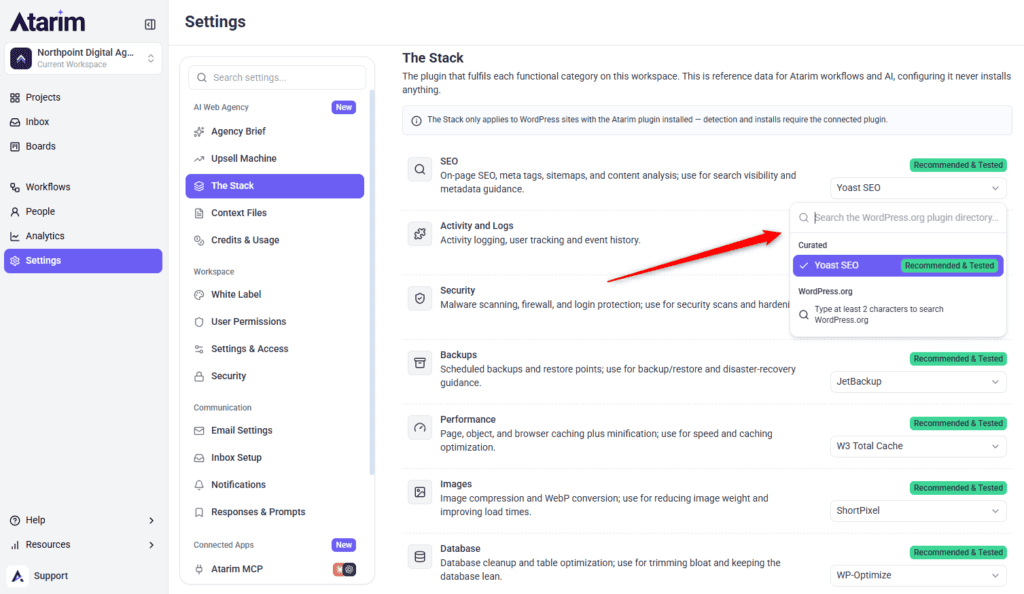Click the Search settings field
This screenshot has height=594, width=1024.
pyautogui.click(x=277, y=77)
